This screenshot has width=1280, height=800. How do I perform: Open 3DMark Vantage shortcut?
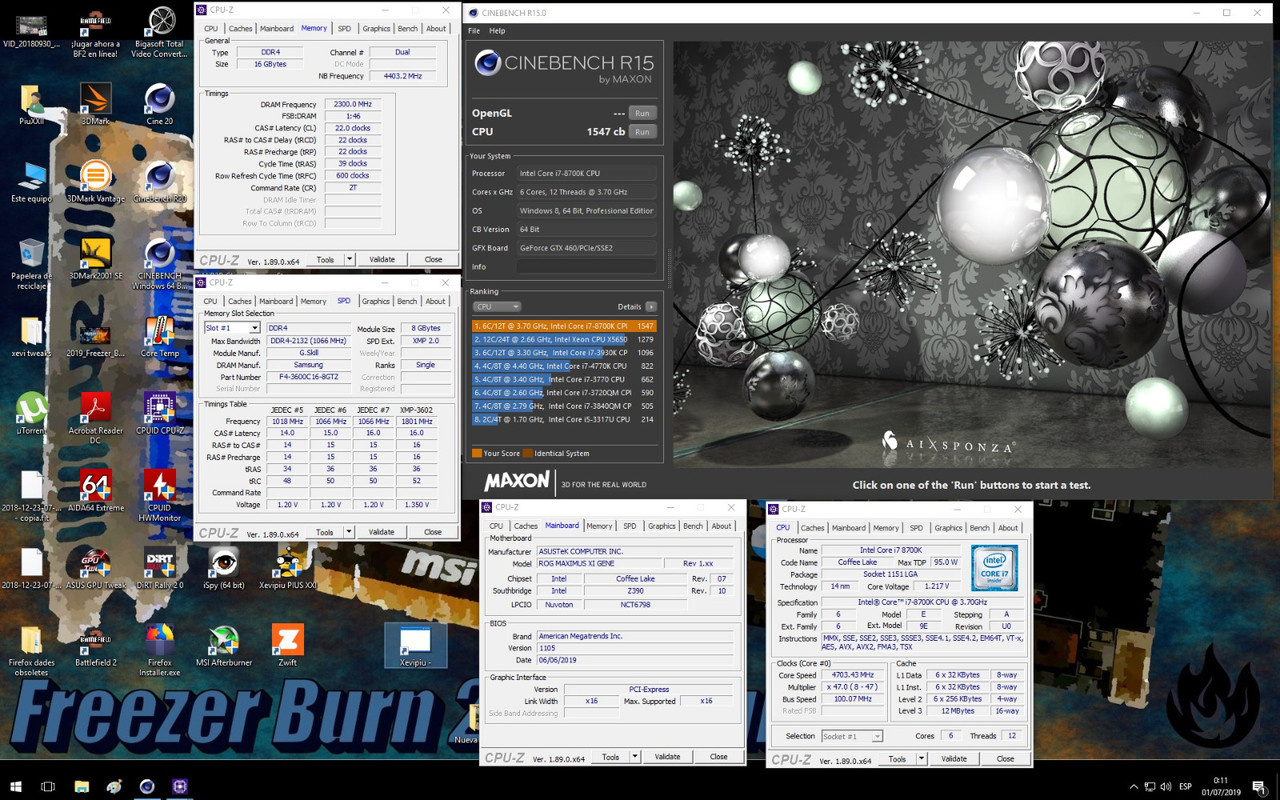(x=95, y=181)
